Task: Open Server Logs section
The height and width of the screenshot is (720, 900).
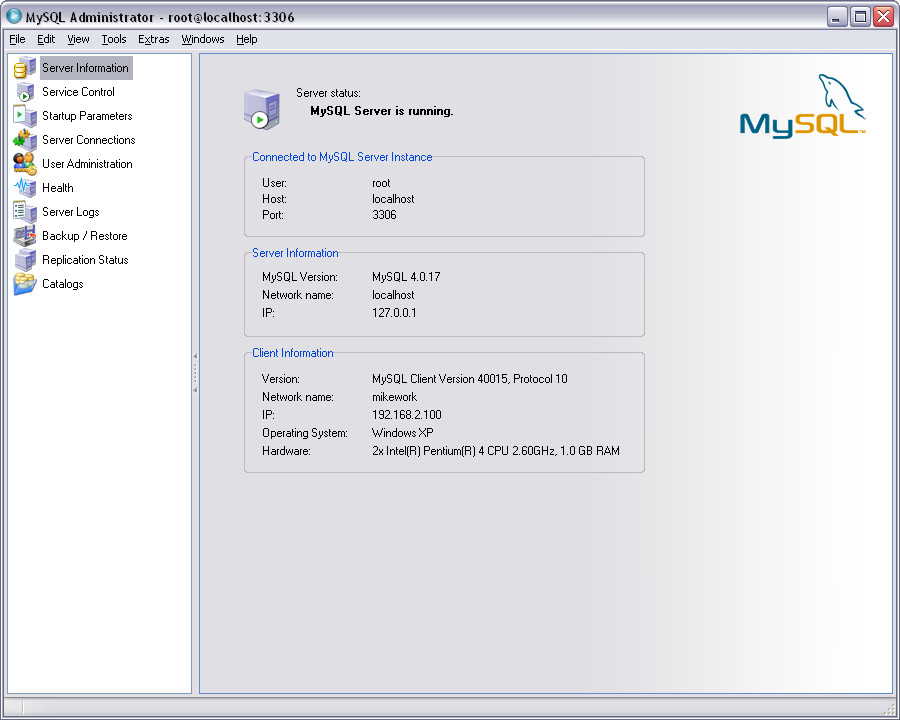Action: click(x=71, y=212)
